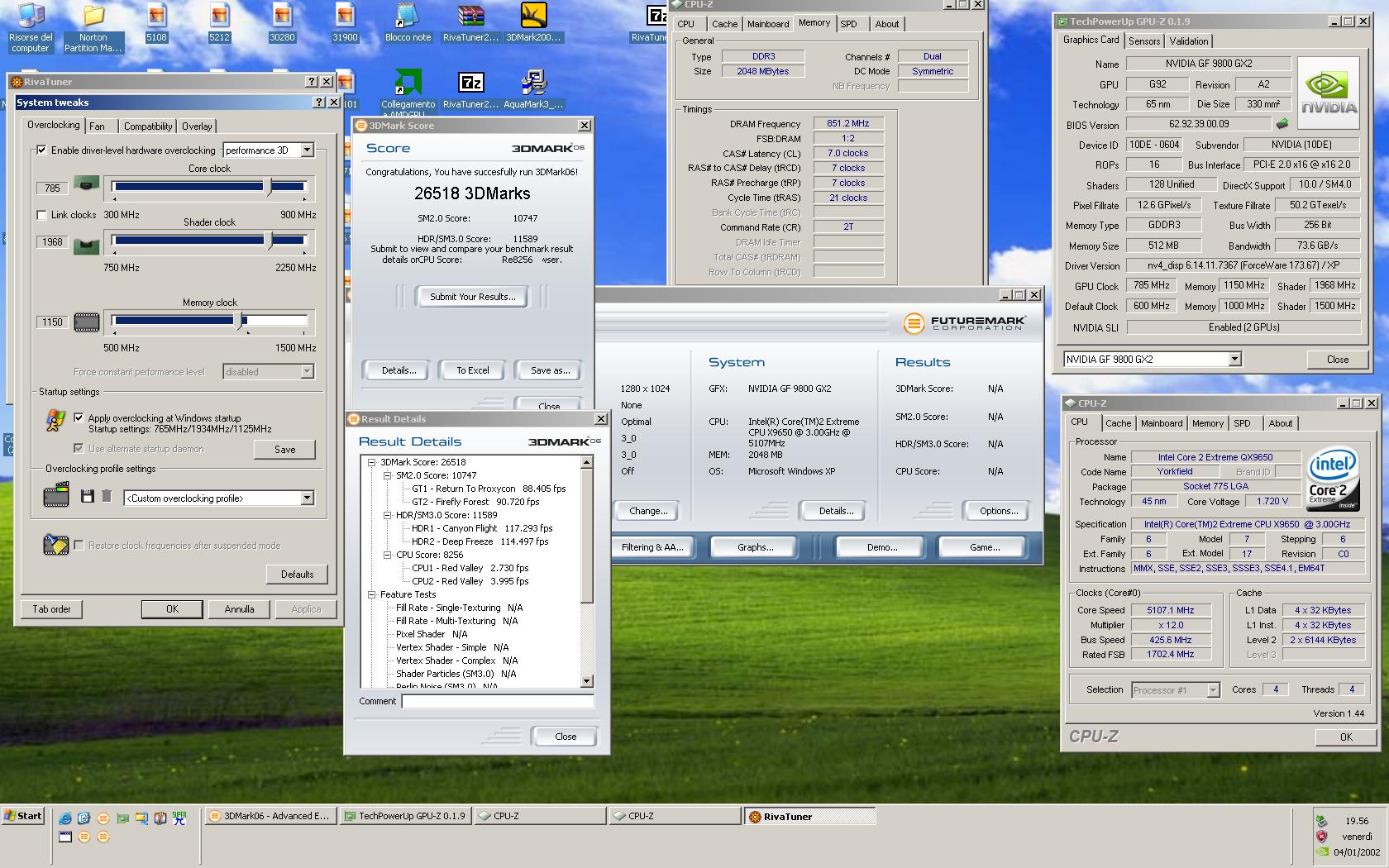Image resolution: width=1389 pixels, height=868 pixels.
Task: Collapse the CPU Score 8256 node
Action: click(x=388, y=555)
